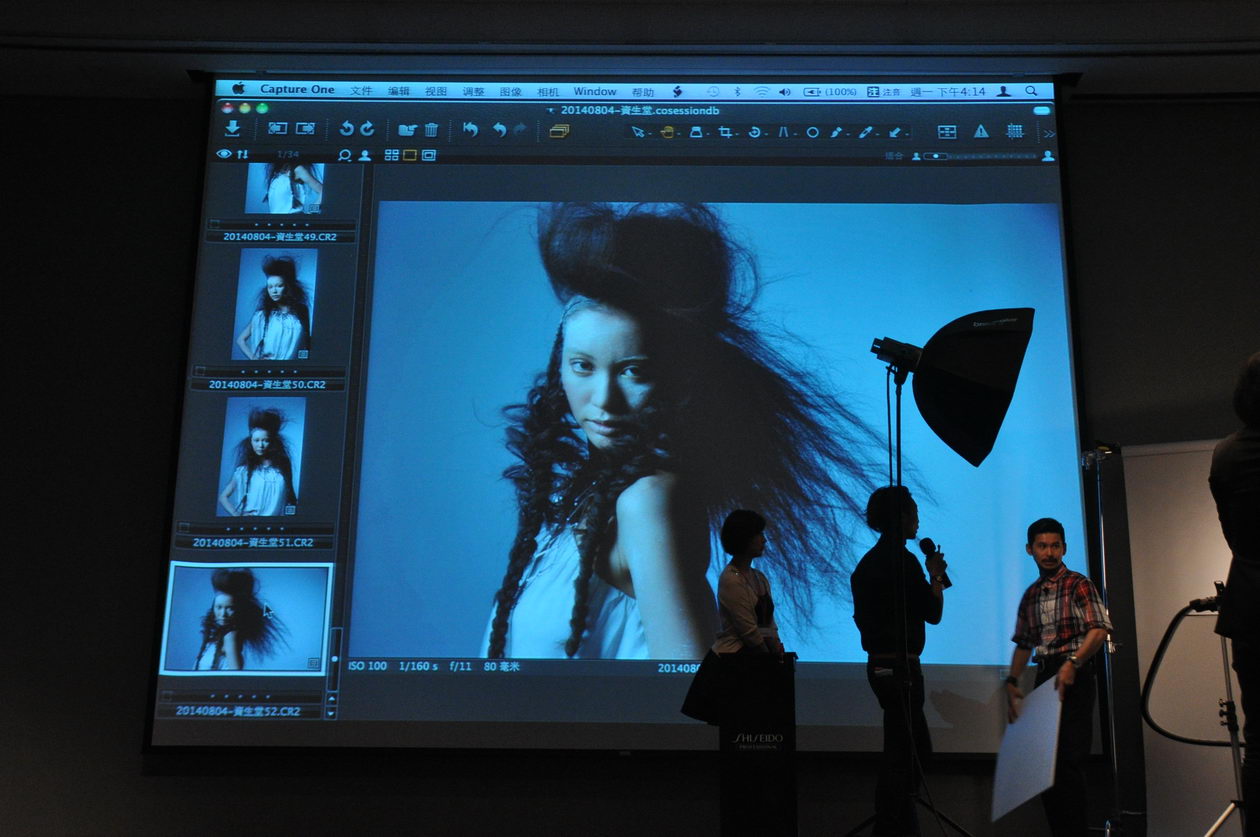
Task: Toggle the edit selected variants panel icon
Action: point(947,131)
